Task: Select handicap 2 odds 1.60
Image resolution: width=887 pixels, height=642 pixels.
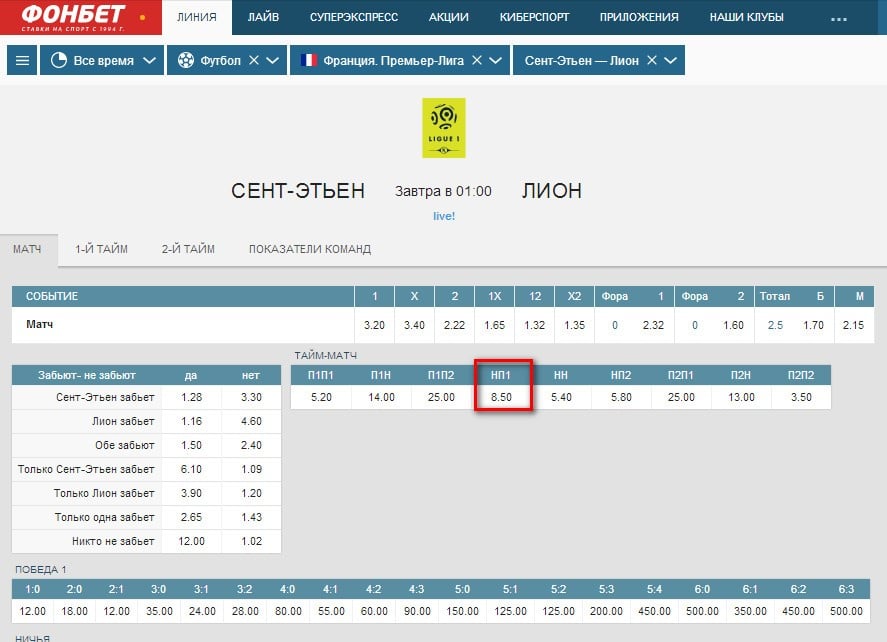Action: point(734,325)
